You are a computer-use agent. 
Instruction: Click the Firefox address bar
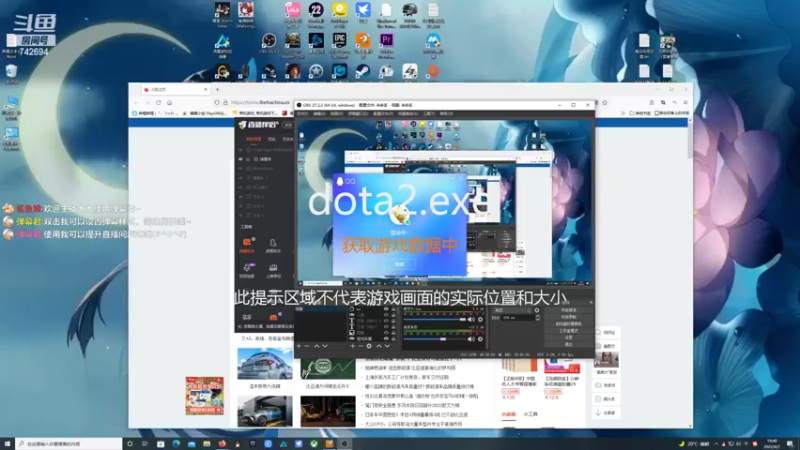point(258,103)
